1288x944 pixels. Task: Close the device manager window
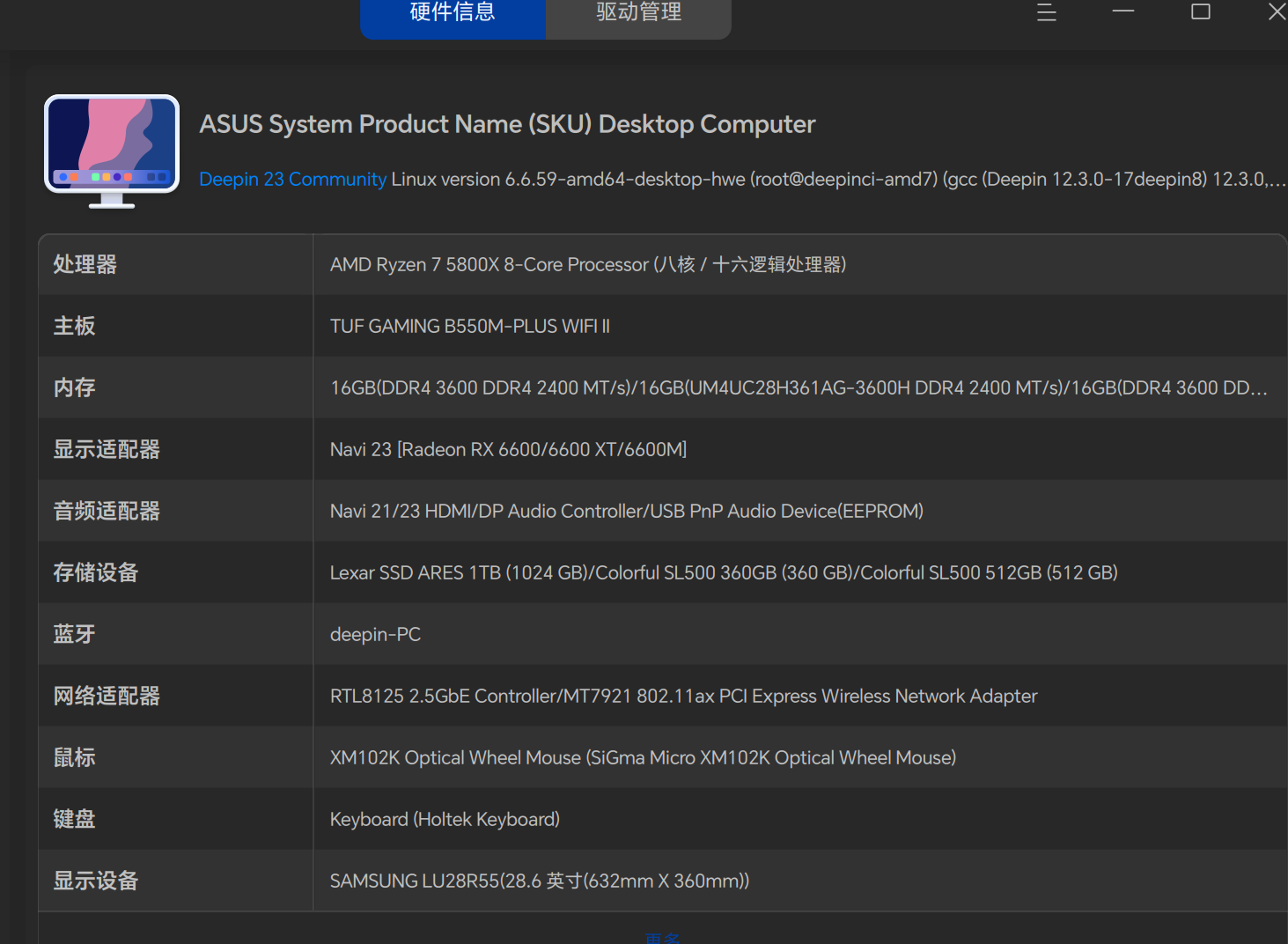(x=1277, y=11)
